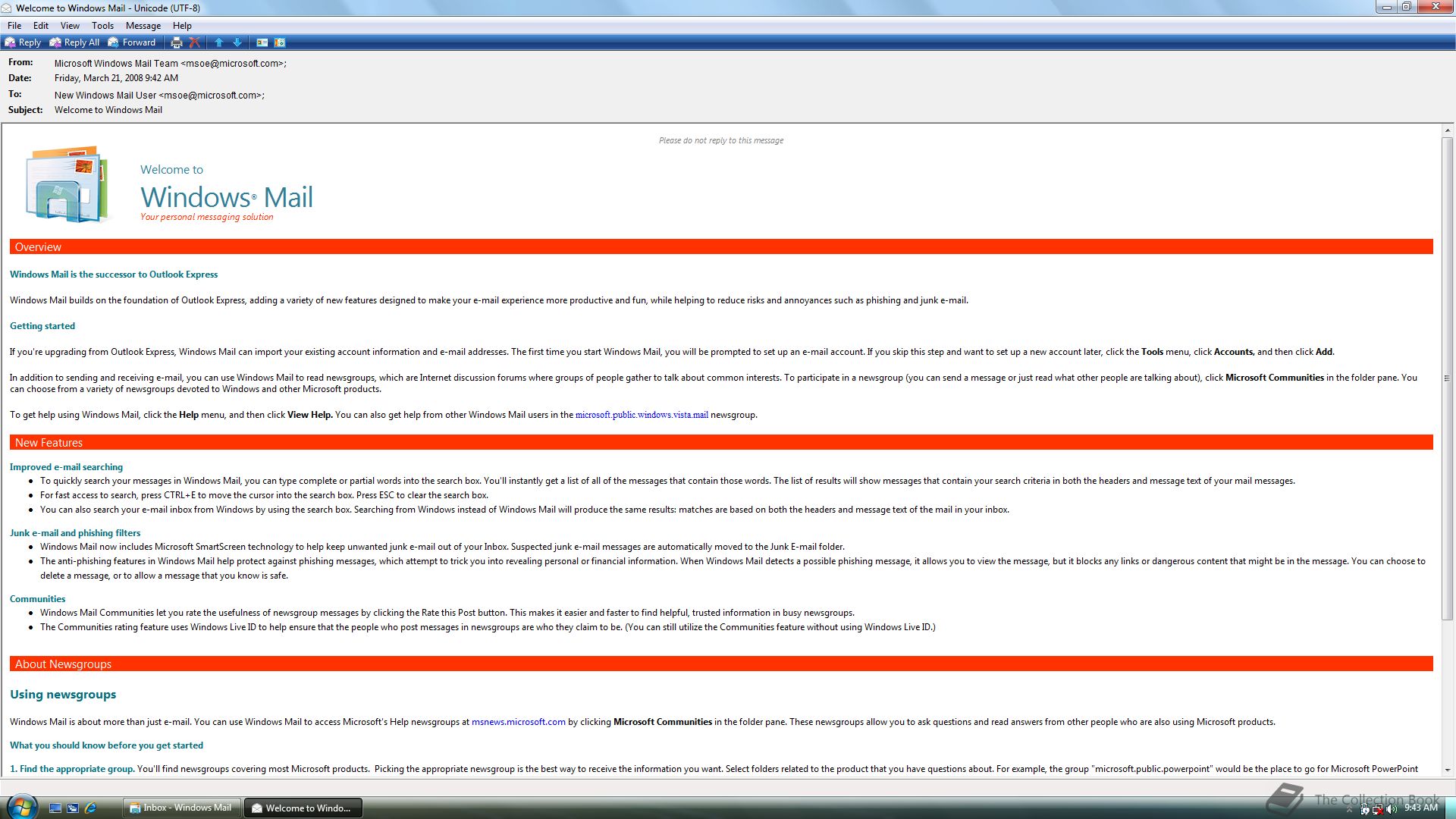The width and height of the screenshot is (1456, 819).
Task: Go to next message with down arrow
Action: [237, 42]
